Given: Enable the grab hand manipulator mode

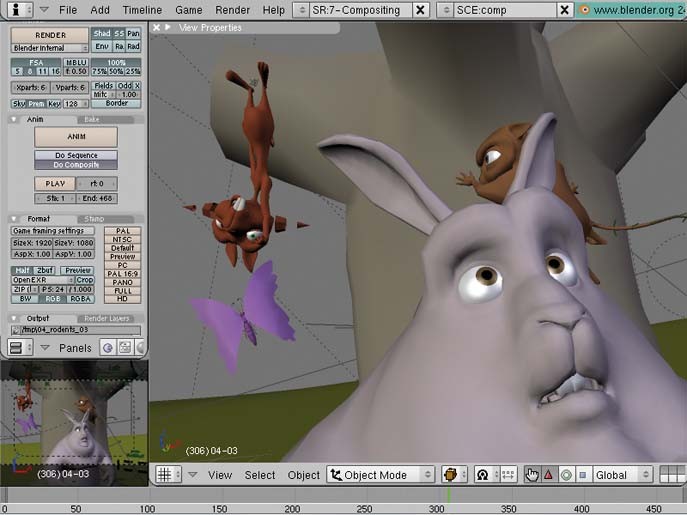Looking at the screenshot, I should (x=532, y=475).
